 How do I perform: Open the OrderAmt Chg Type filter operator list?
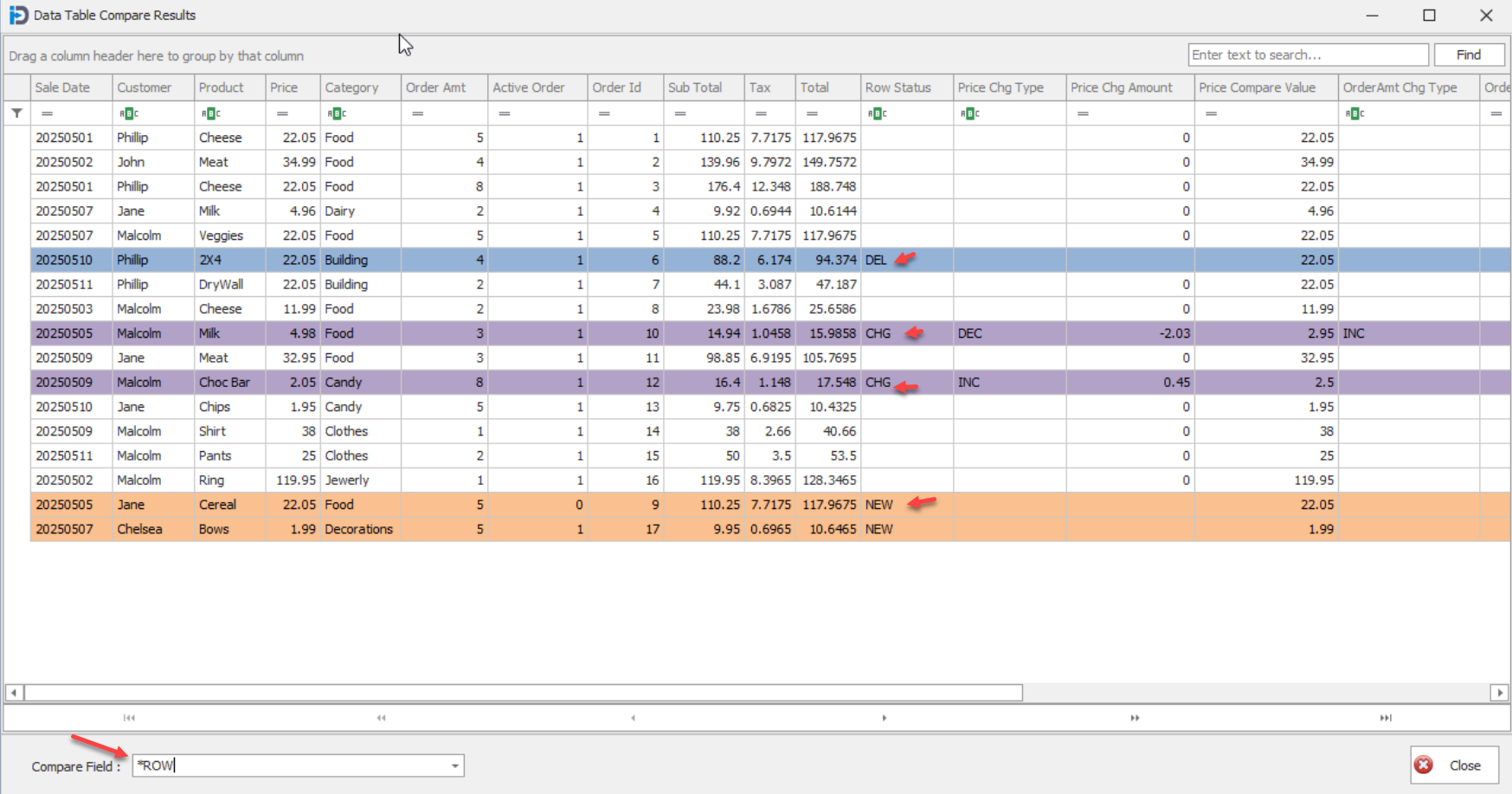click(1355, 113)
